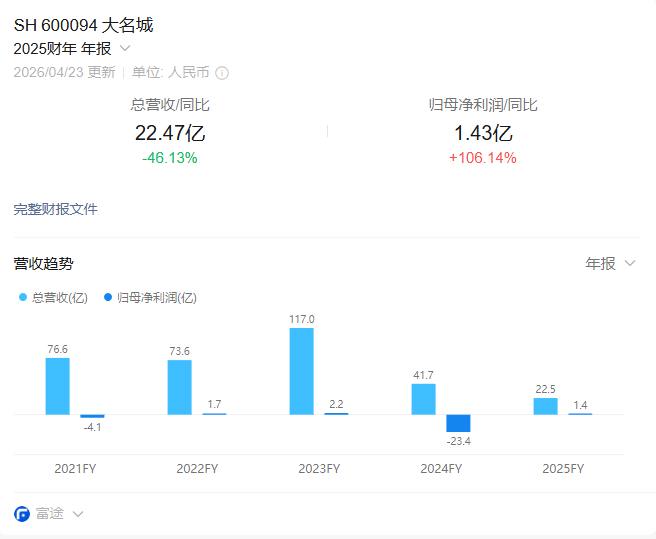Select the 2025FY revenue bar 22.5
Image resolution: width=656 pixels, height=539 pixels.
[545, 406]
